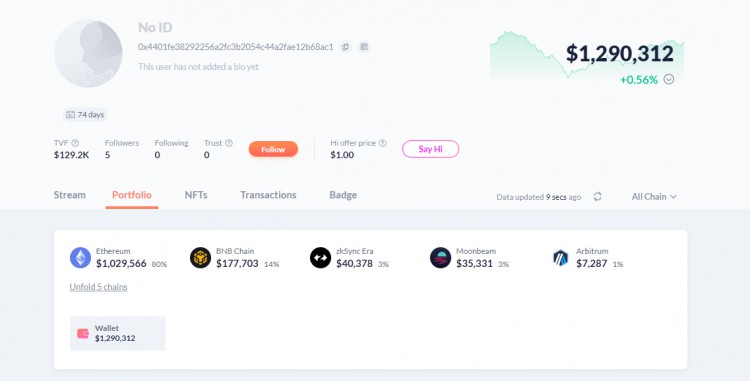750x381 pixels.
Task: Select the Wallet balance card
Action: [118, 333]
